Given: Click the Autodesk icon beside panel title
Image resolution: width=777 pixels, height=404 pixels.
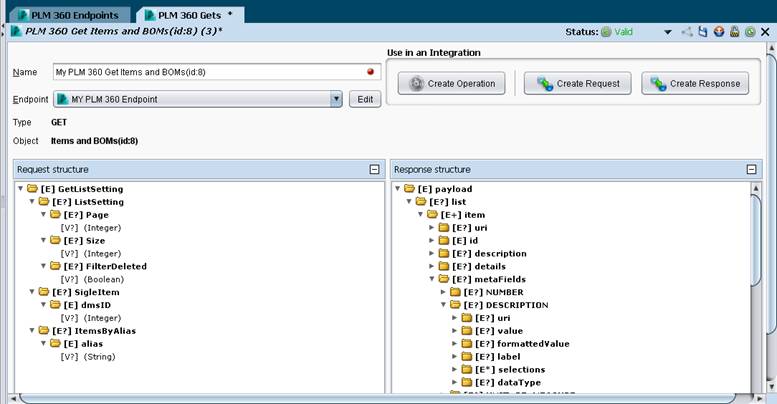Looking at the screenshot, I should click(x=16, y=31).
